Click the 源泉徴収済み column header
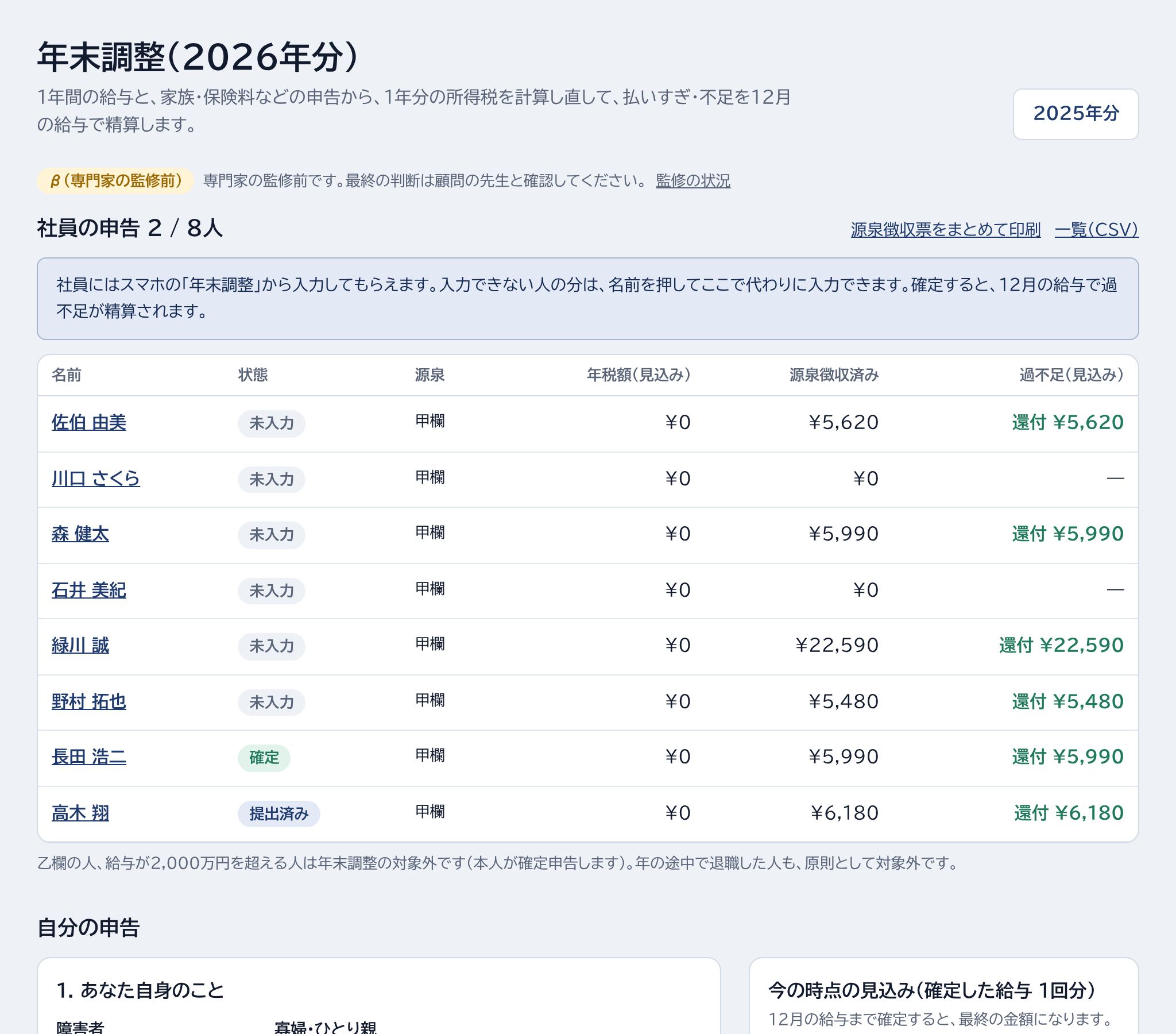 pyautogui.click(x=834, y=375)
